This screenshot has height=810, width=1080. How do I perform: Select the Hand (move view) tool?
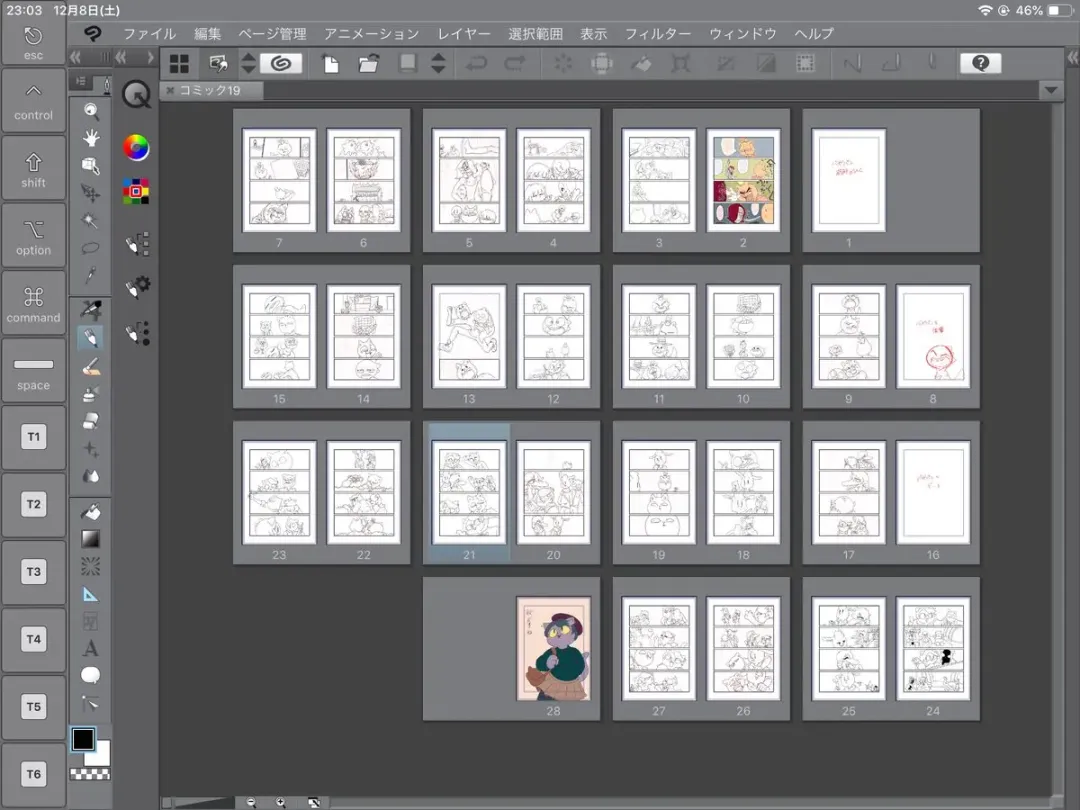click(91, 138)
